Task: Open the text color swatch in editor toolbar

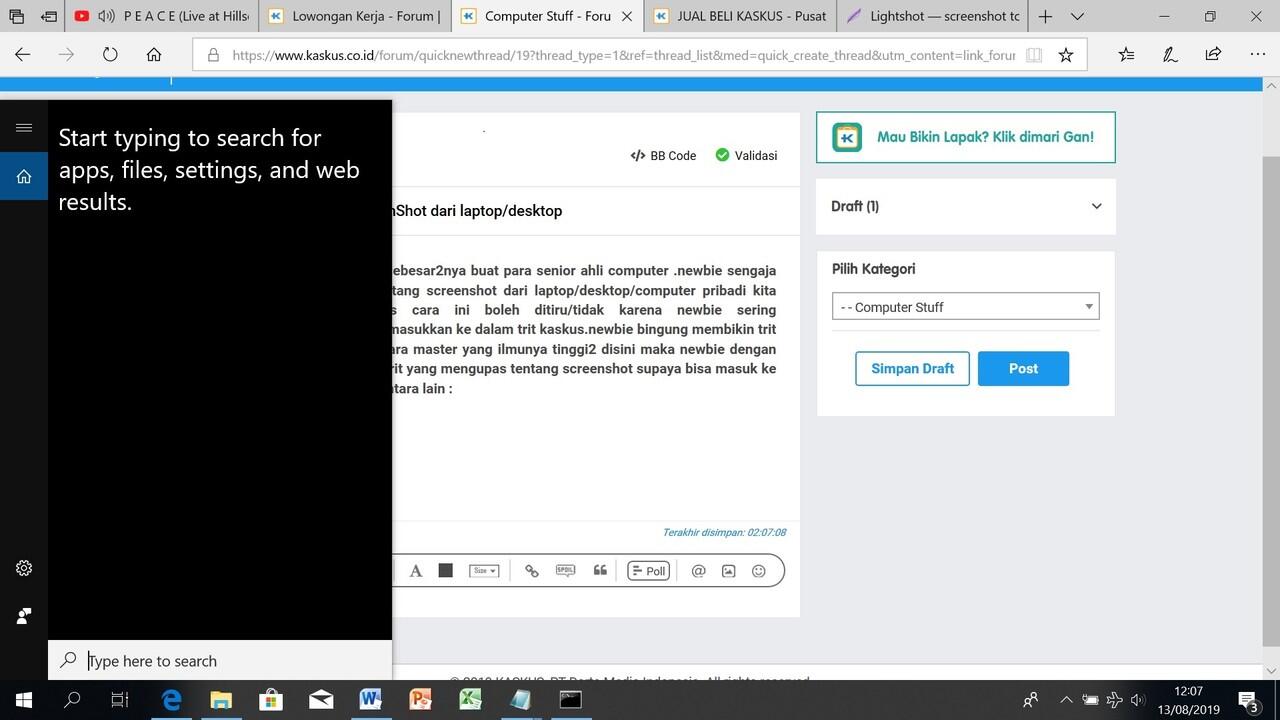Action: (x=446, y=571)
